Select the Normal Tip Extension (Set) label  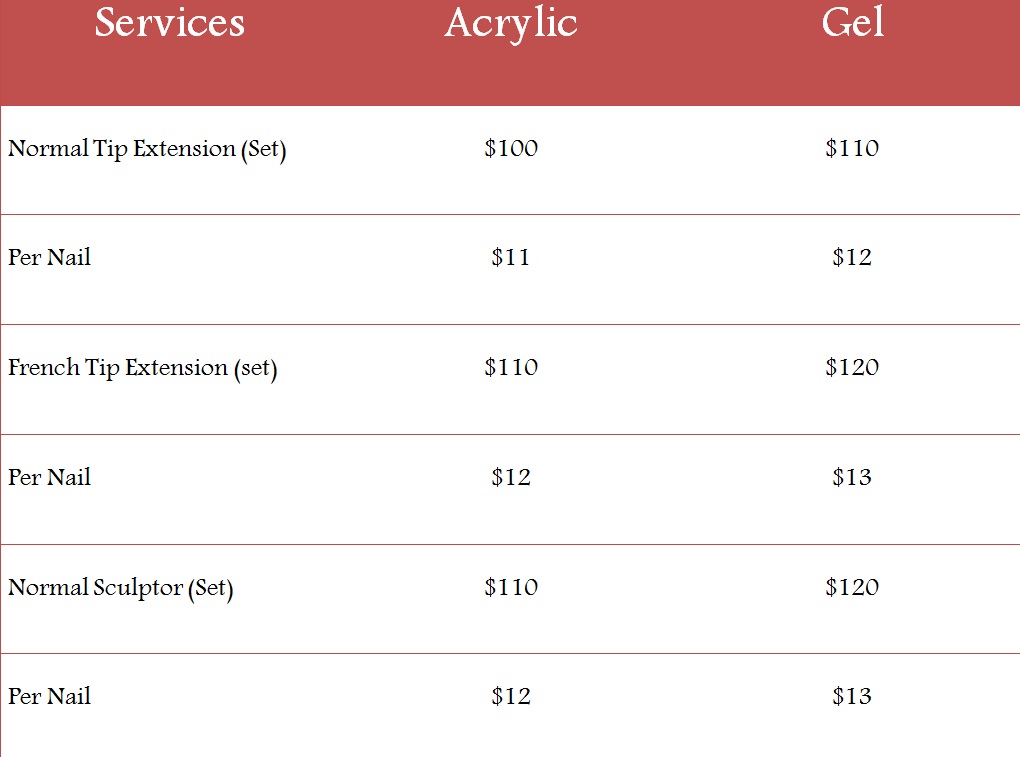(x=147, y=149)
